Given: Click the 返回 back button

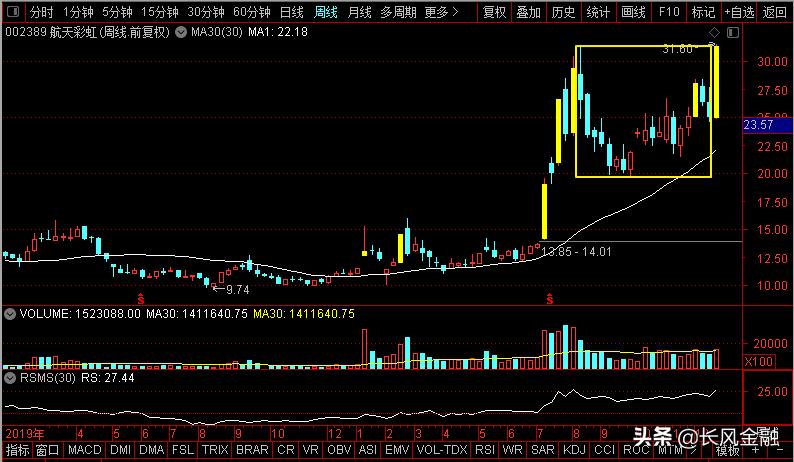Looking at the screenshot, I should coord(775,12).
